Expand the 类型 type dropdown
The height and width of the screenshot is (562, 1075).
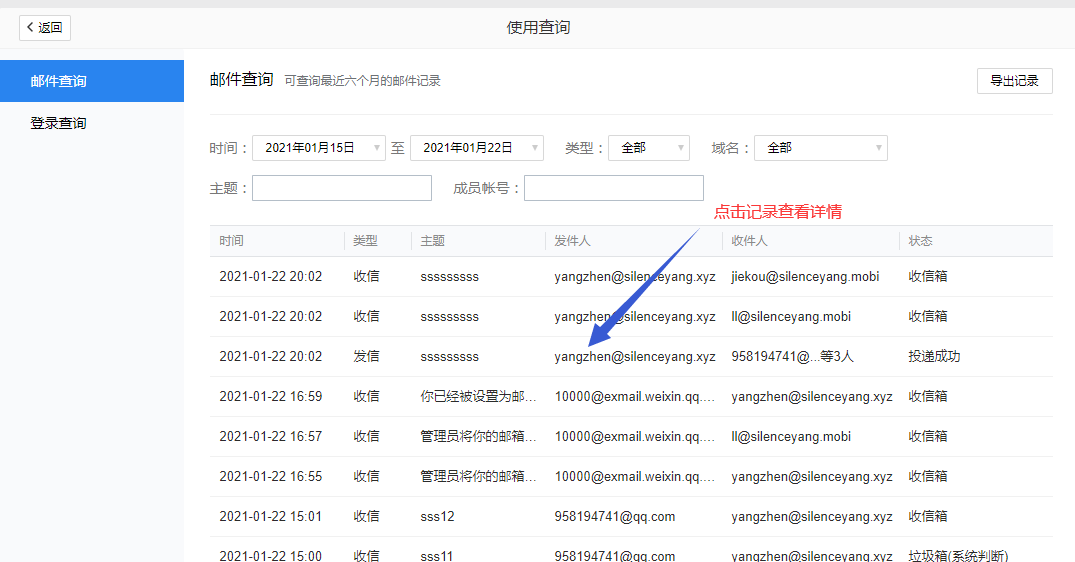(648, 148)
